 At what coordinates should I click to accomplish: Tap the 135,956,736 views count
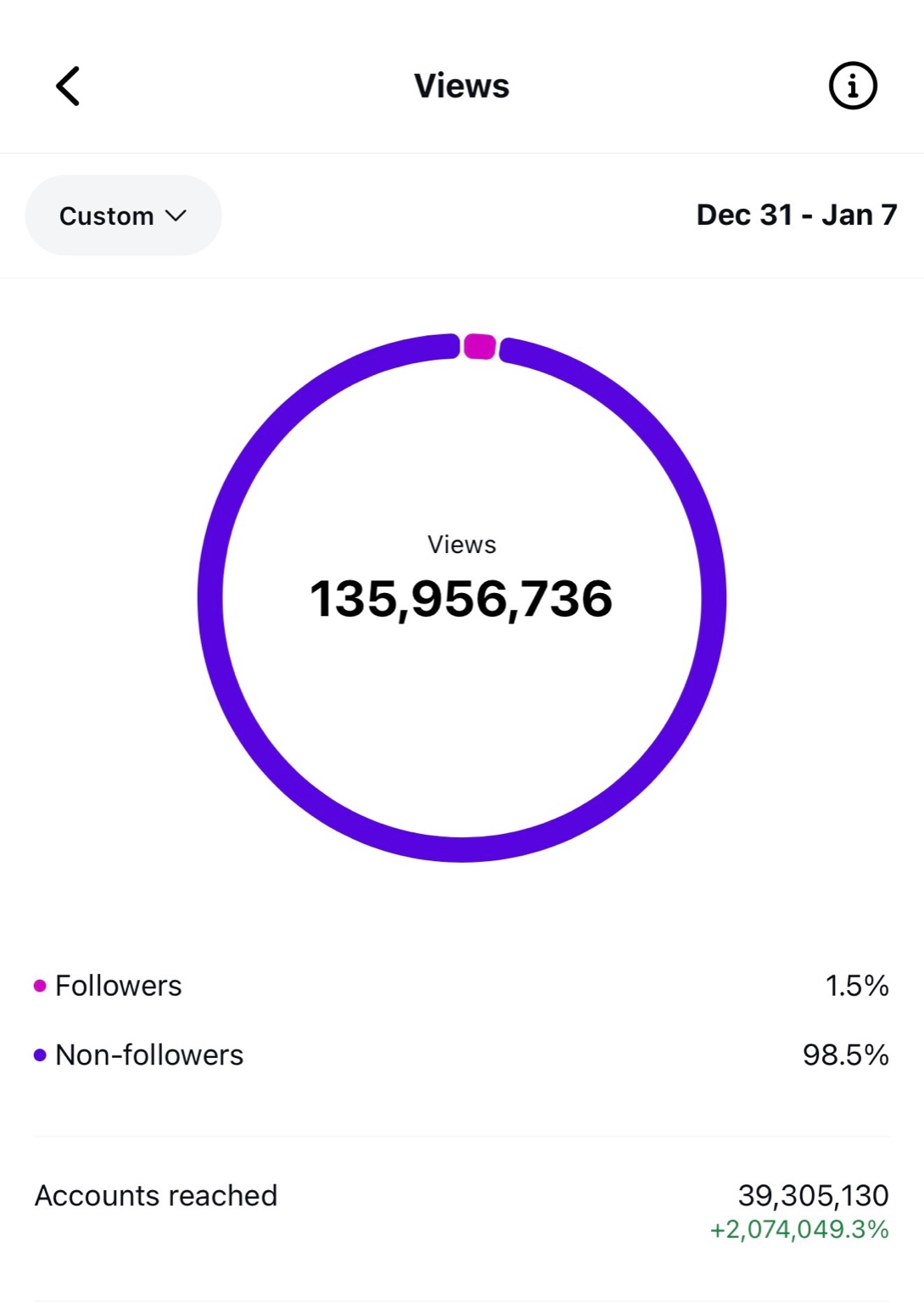[462, 598]
